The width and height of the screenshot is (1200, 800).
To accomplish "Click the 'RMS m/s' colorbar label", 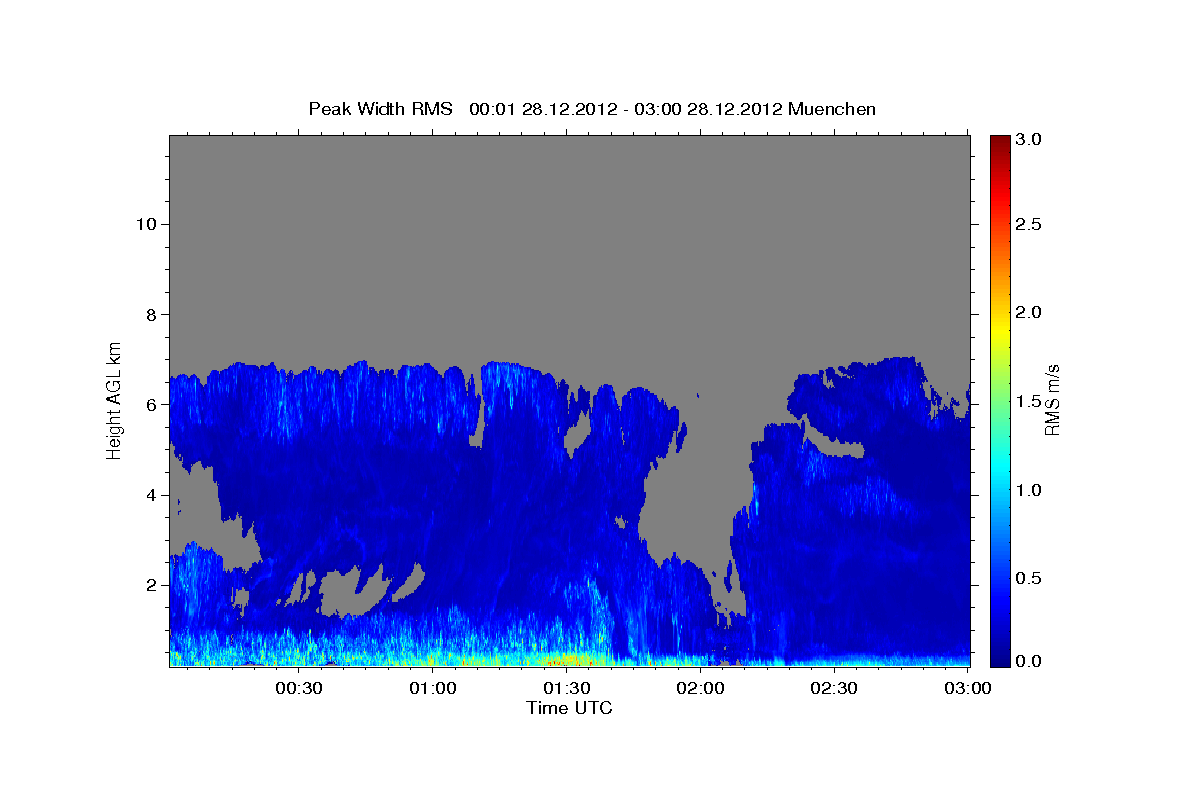I will click(x=1052, y=400).
